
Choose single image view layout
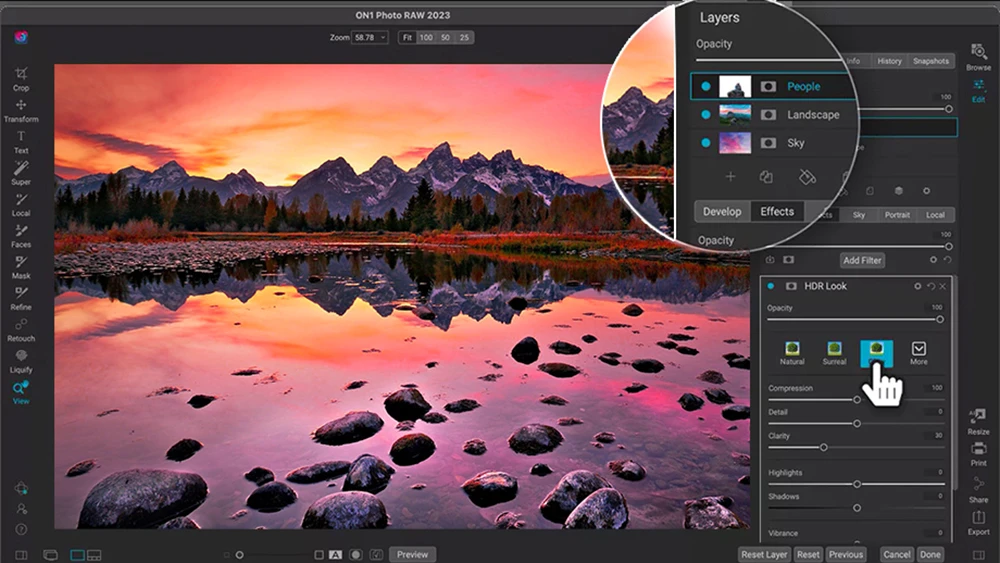(77, 555)
